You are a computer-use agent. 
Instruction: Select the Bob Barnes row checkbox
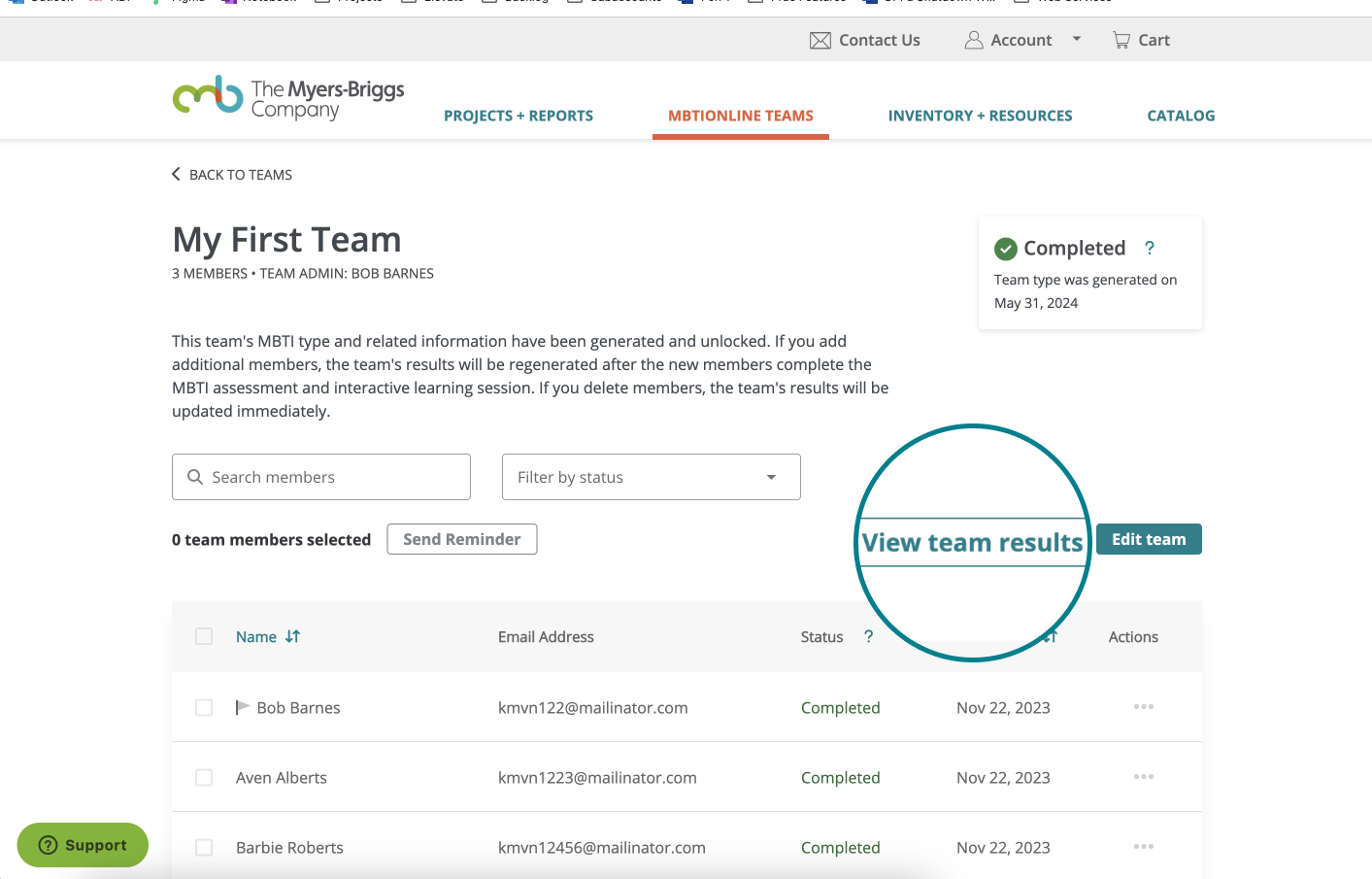[x=204, y=707]
